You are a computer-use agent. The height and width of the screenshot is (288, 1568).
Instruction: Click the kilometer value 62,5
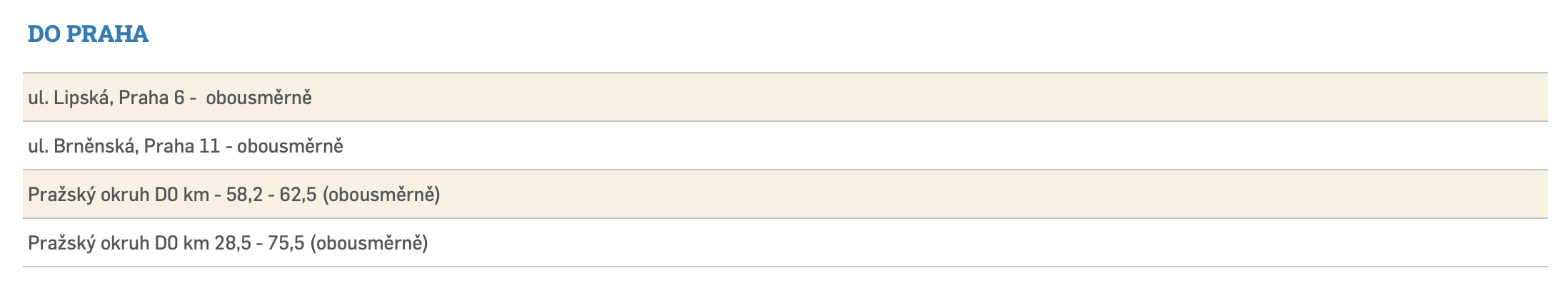point(298,195)
